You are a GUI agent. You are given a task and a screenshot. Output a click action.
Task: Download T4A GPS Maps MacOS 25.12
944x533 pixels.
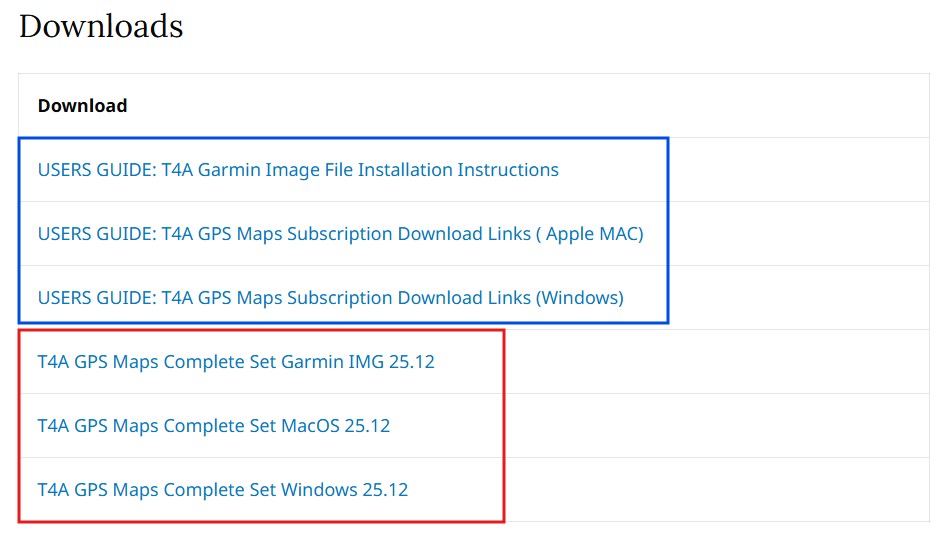click(214, 426)
